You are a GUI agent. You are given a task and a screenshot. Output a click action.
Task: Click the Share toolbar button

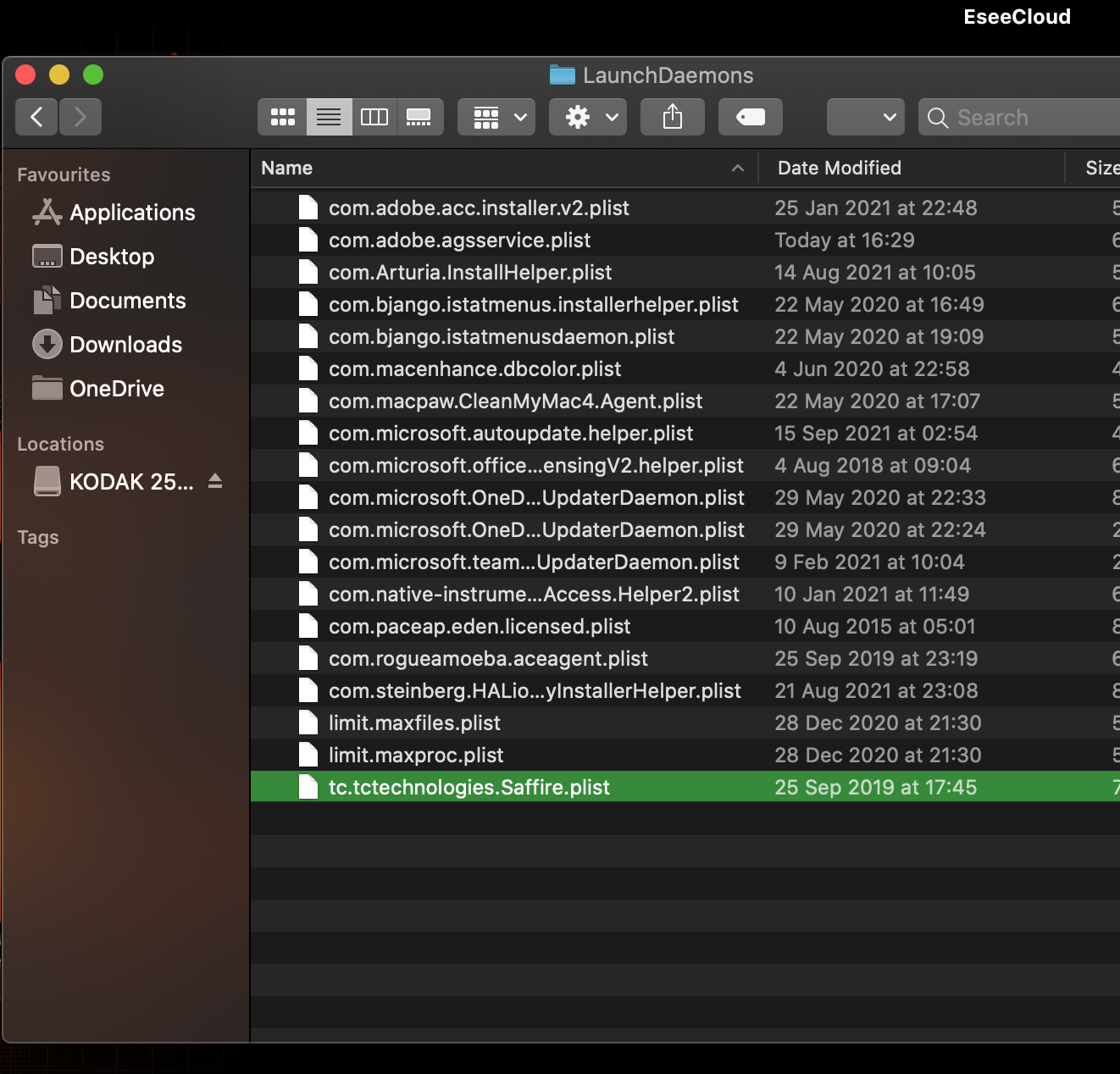coord(673,117)
